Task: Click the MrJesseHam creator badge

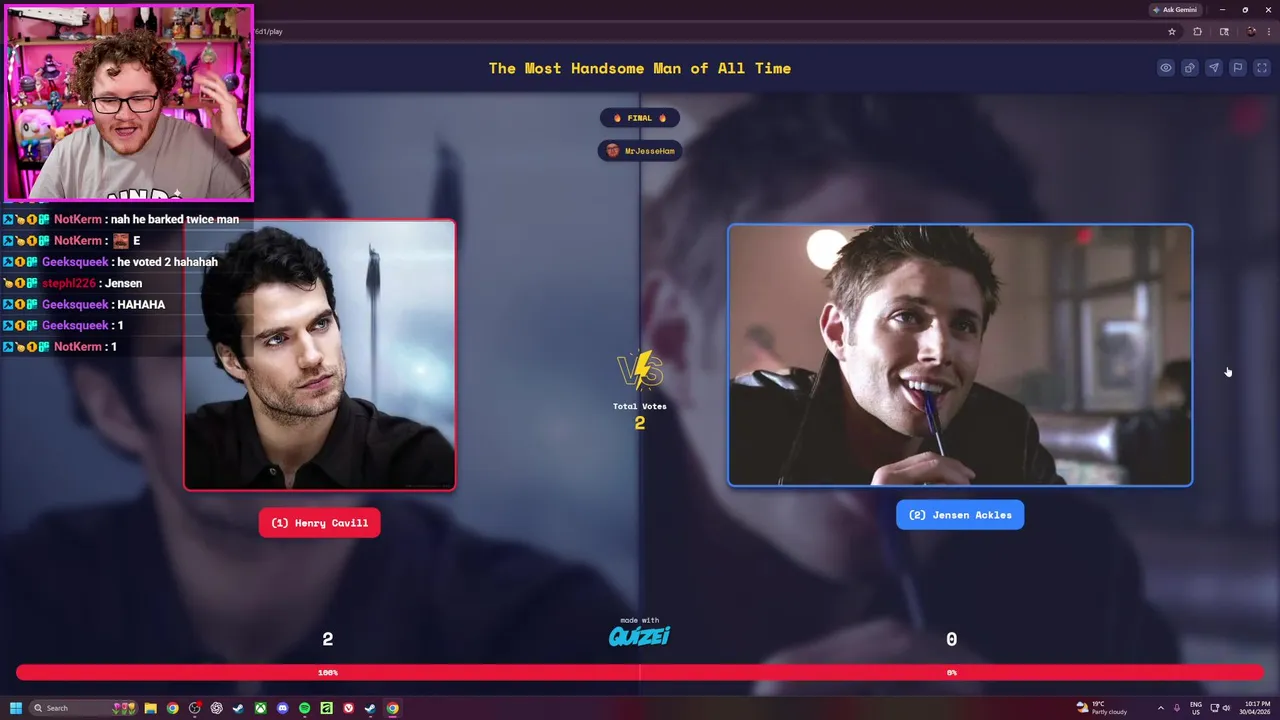Action: 640,151
